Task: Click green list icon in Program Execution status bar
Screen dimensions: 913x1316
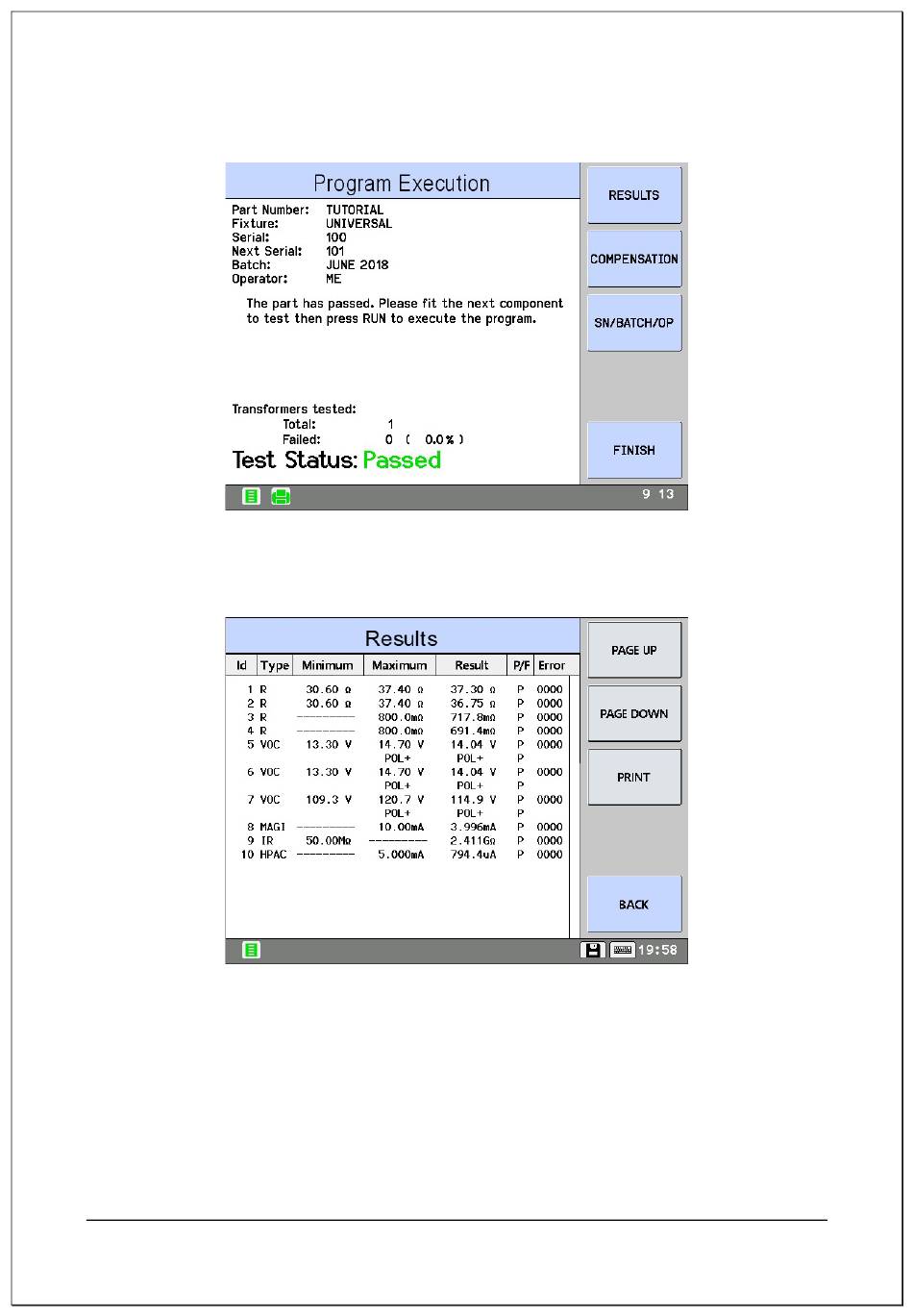Action: pyautogui.click(x=251, y=496)
